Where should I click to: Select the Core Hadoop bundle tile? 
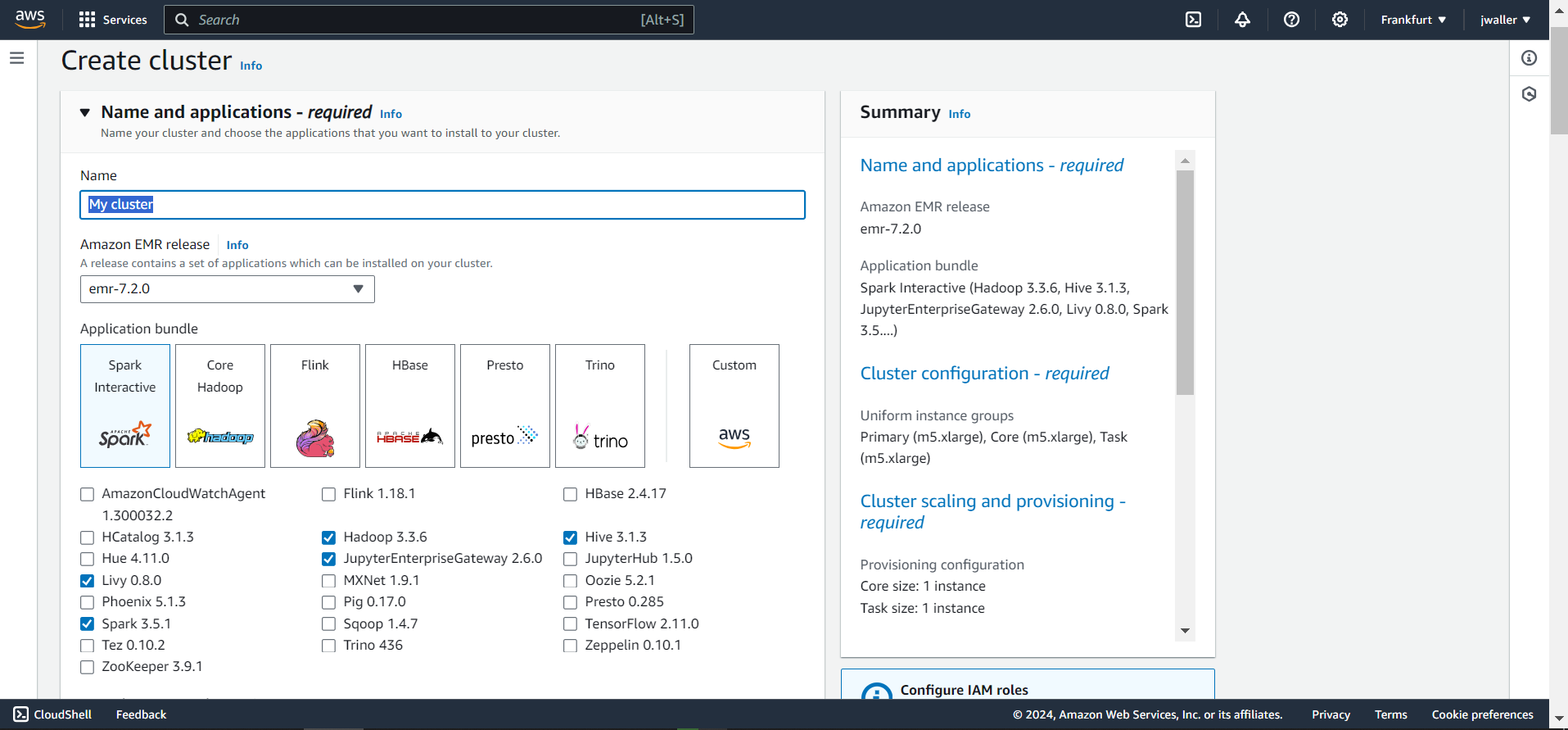(x=220, y=406)
